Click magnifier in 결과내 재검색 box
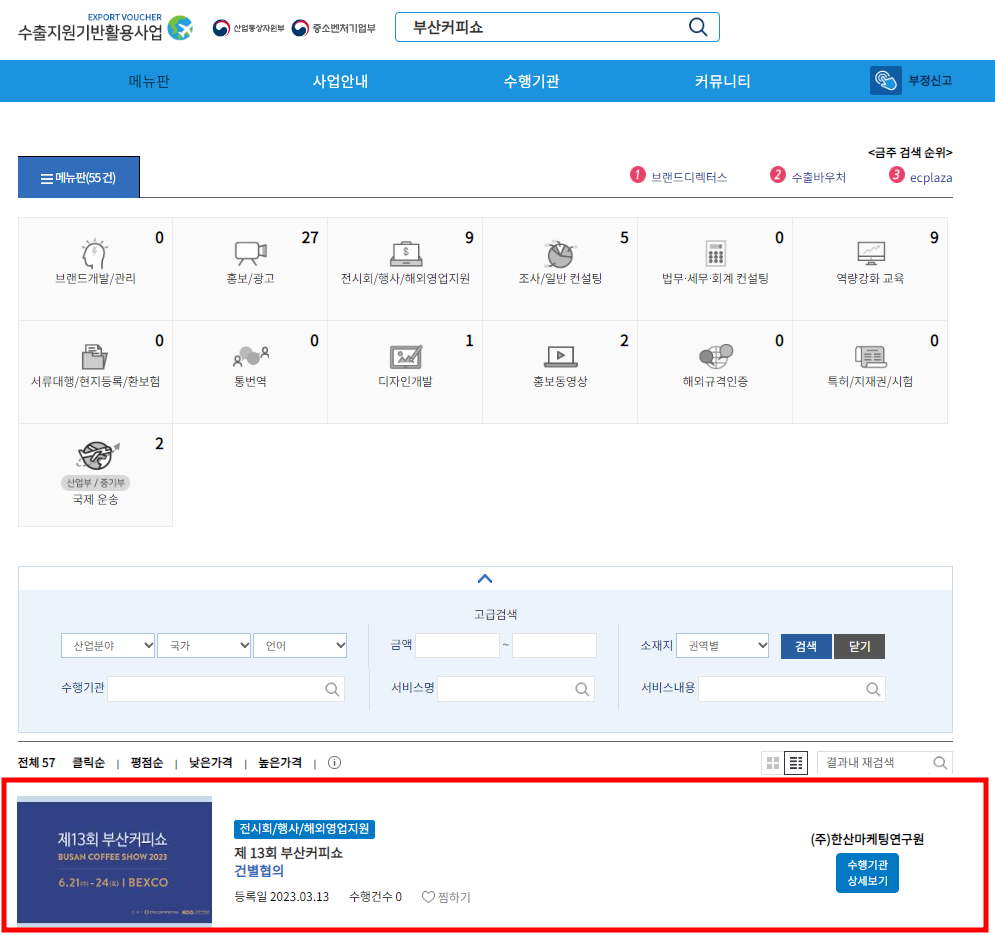 coord(940,762)
